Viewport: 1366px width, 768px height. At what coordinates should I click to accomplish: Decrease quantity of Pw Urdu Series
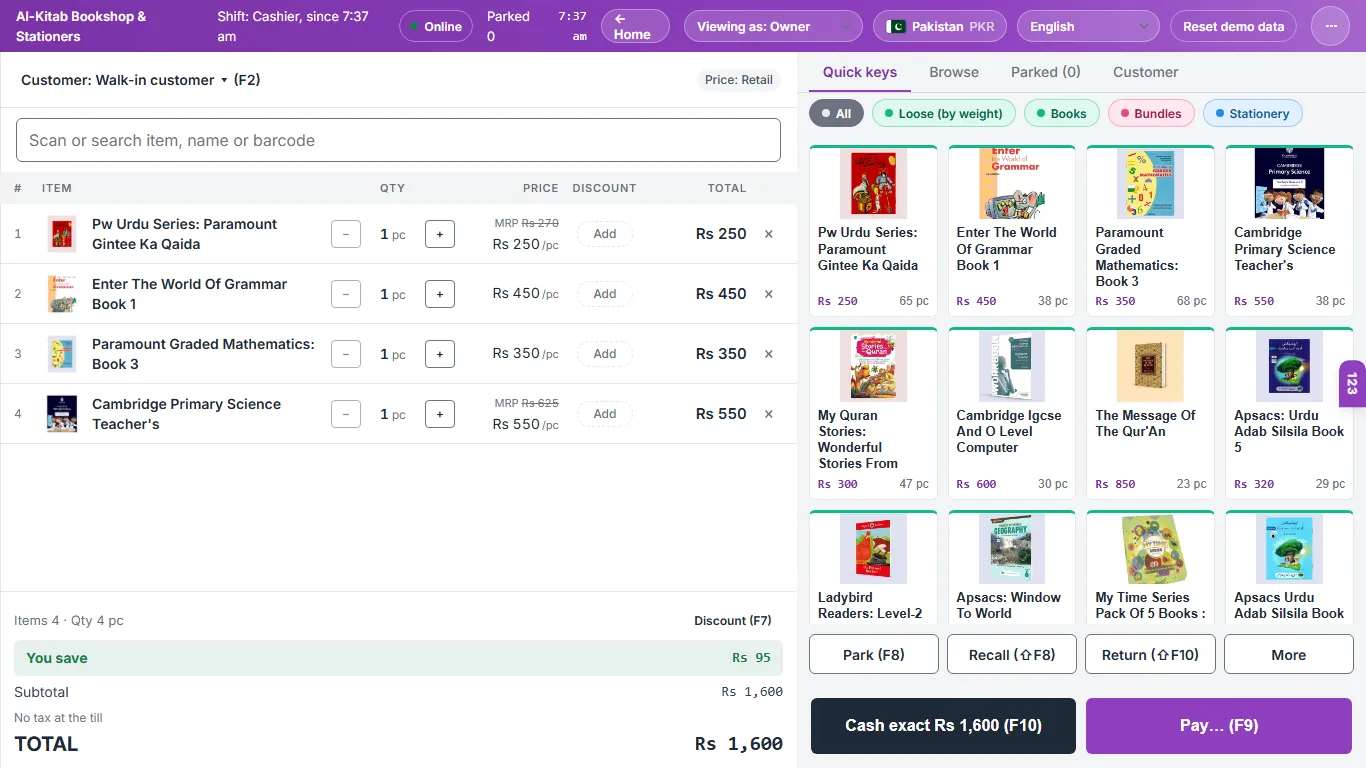pyautogui.click(x=346, y=234)
